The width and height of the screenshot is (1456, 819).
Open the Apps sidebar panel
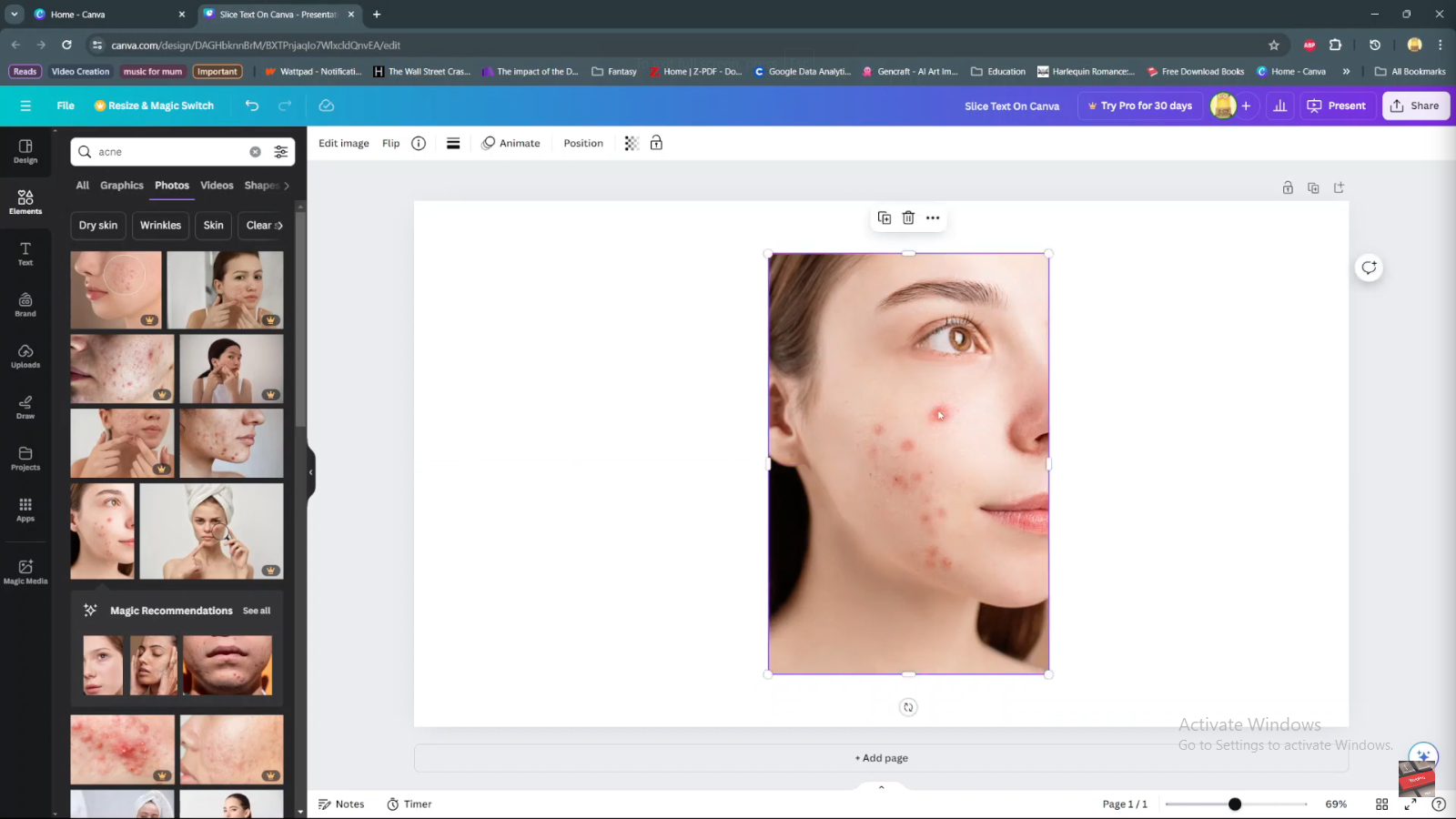pos(25,510)
